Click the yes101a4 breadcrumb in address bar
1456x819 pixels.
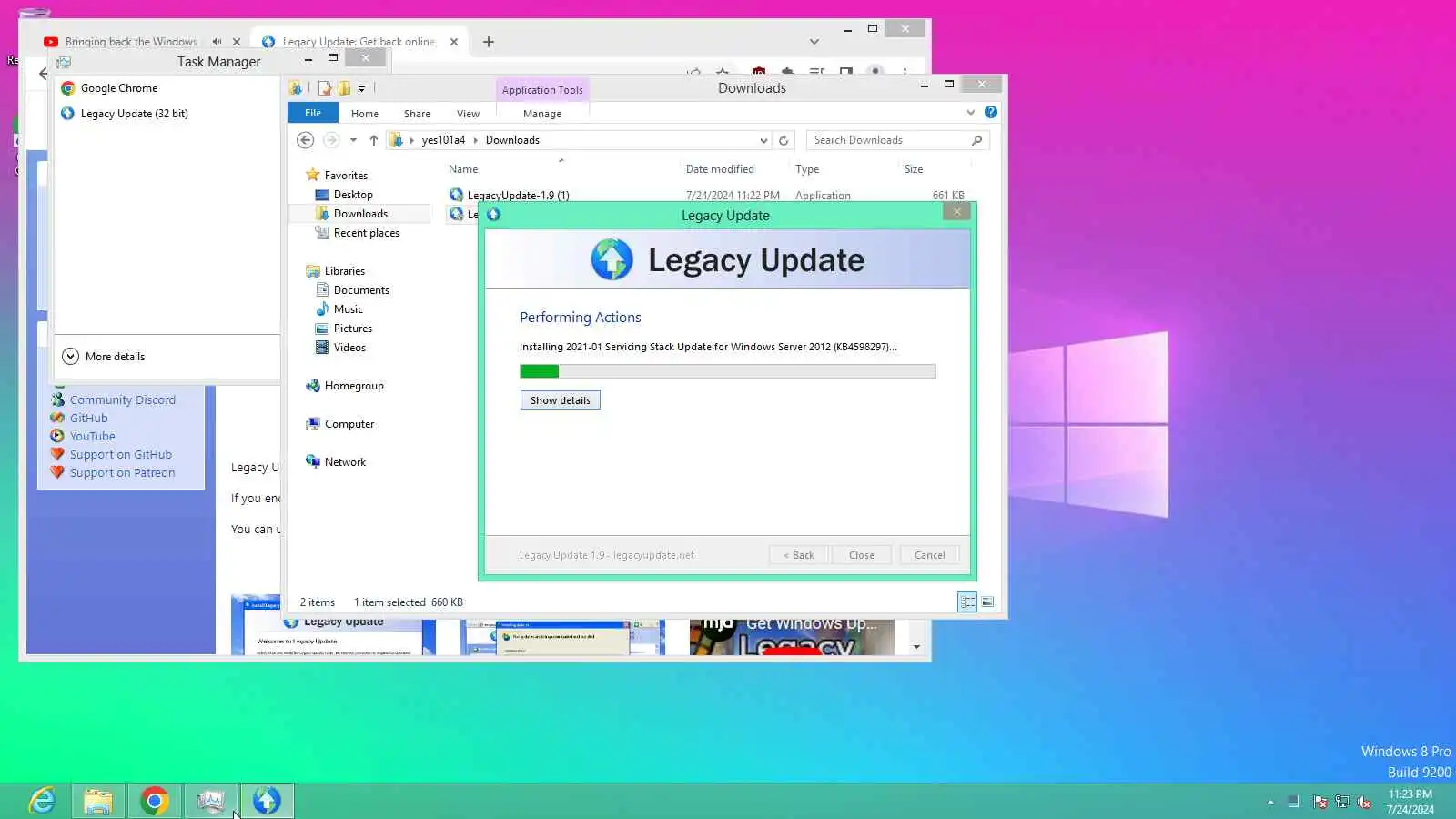[443, 140]
